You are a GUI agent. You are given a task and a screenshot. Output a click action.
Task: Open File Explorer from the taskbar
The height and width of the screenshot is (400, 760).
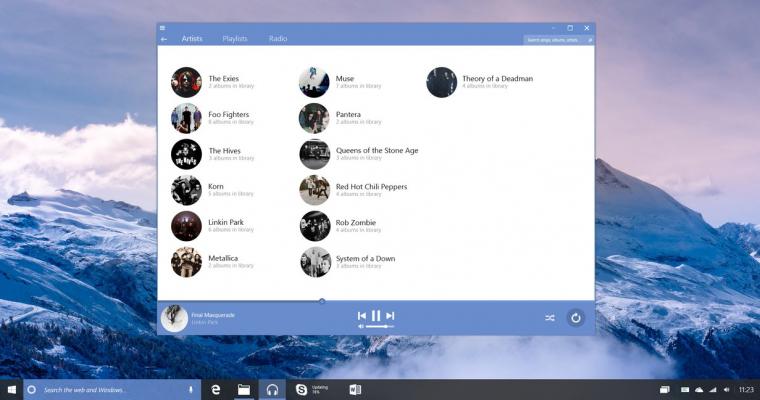coord(244,390)
